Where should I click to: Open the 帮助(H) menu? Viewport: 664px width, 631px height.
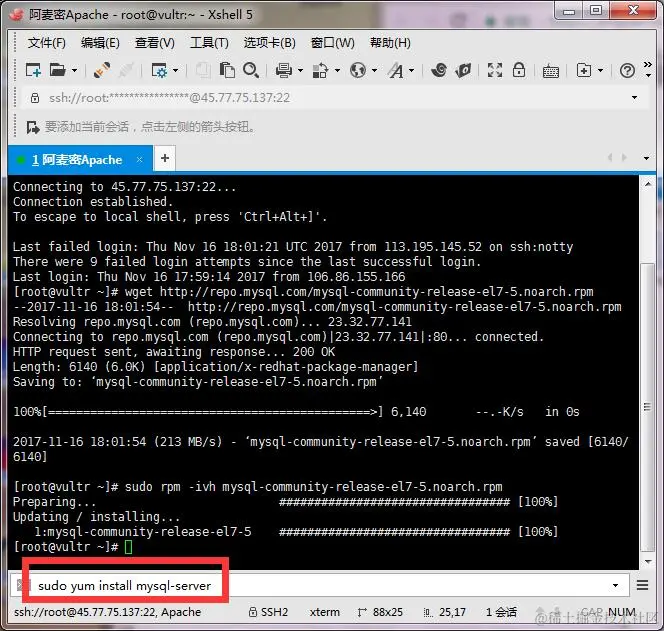click(390, 43)
